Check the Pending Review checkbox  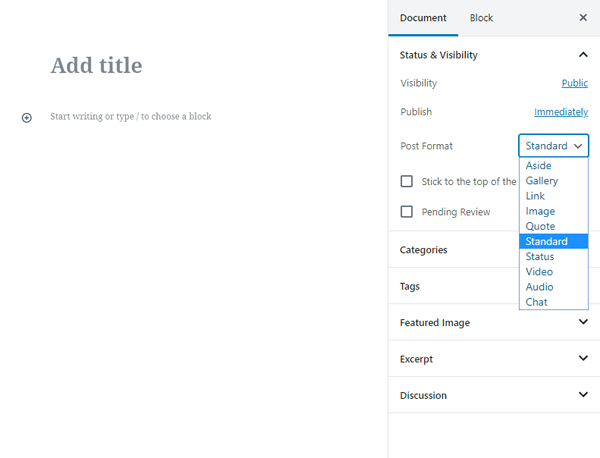point(407,212)
